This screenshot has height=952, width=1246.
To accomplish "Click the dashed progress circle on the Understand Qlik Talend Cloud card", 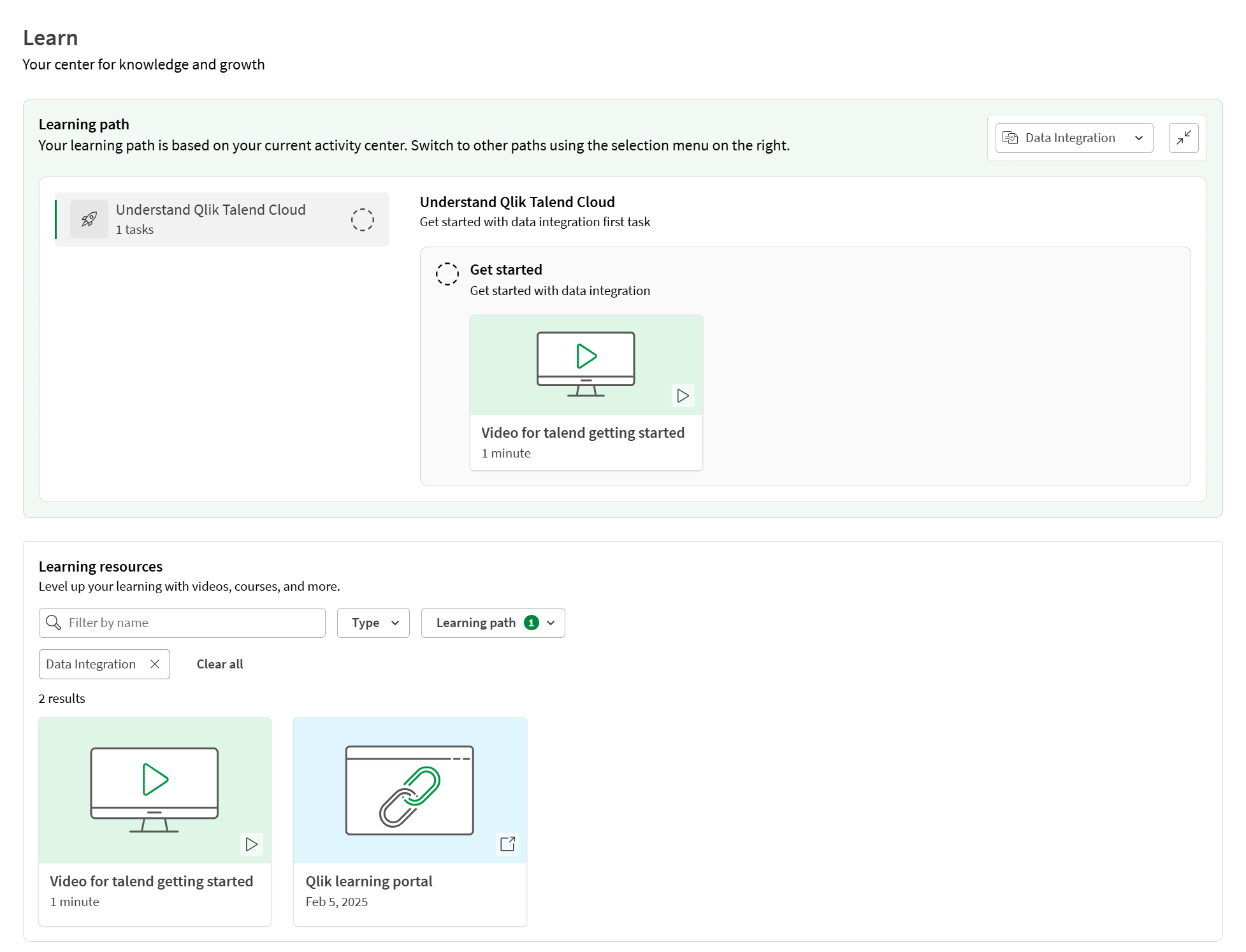I will point(363,219).
